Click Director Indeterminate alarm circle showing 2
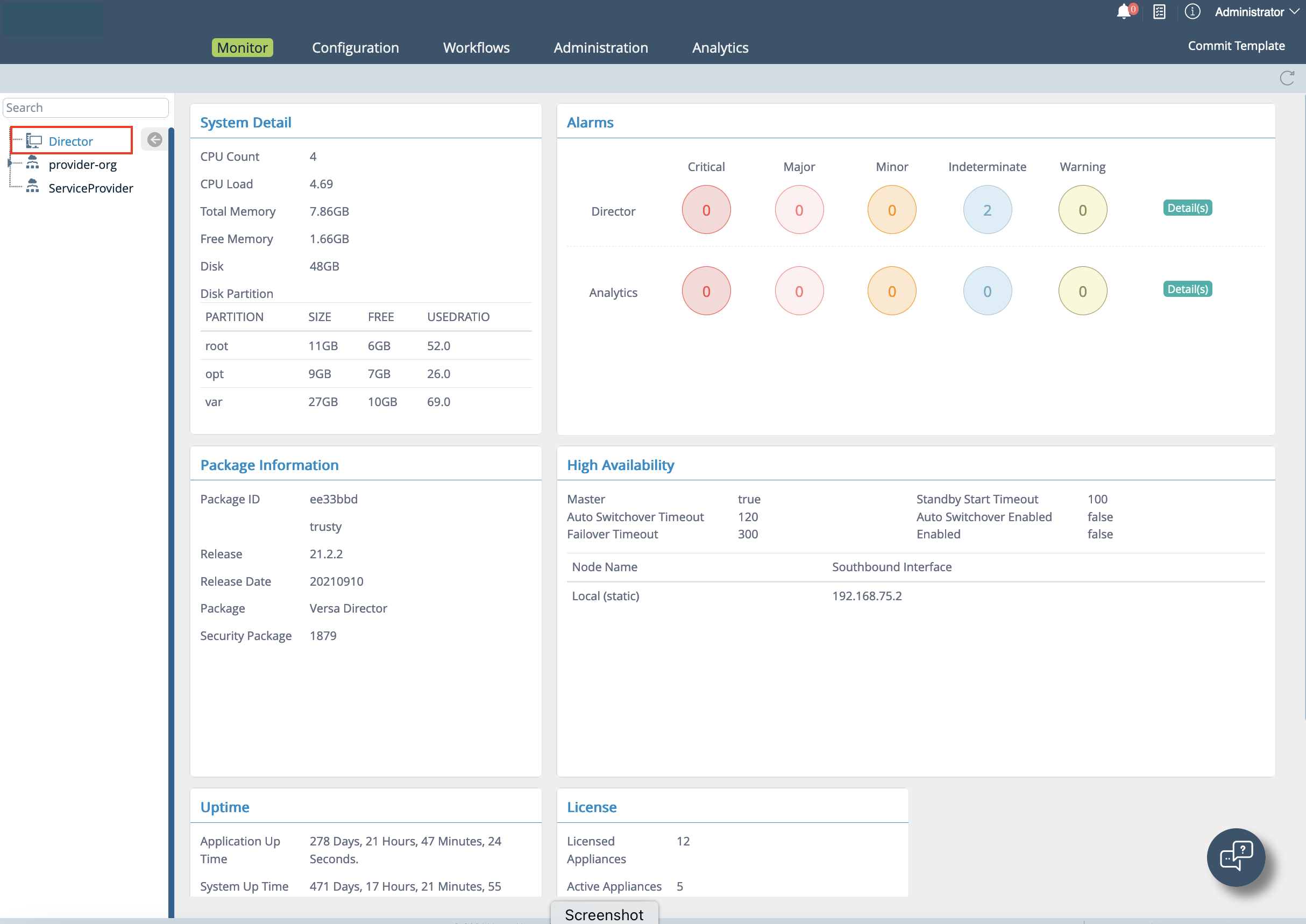Viewport: 1306px width, 924px height. (988, 210)
